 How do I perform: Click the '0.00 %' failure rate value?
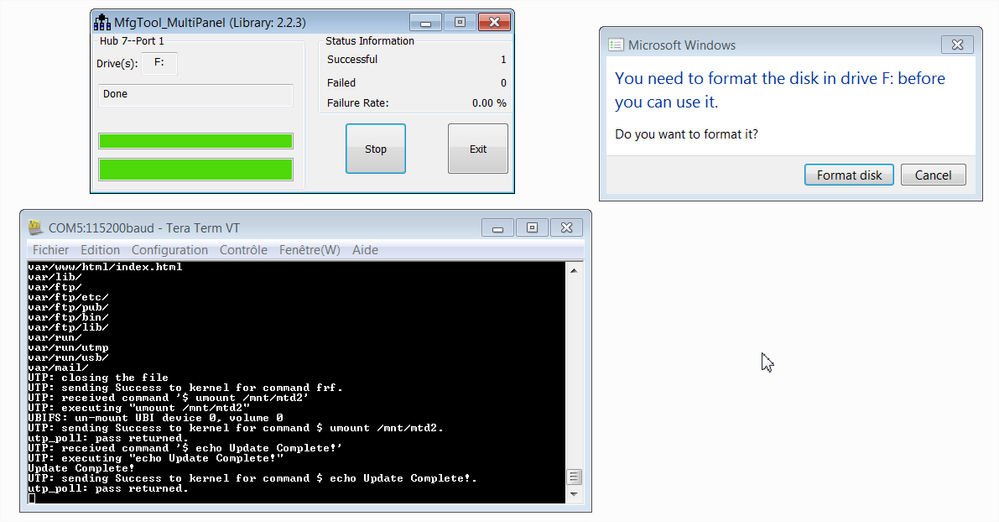pyautogui.click(x=489, y=103)
